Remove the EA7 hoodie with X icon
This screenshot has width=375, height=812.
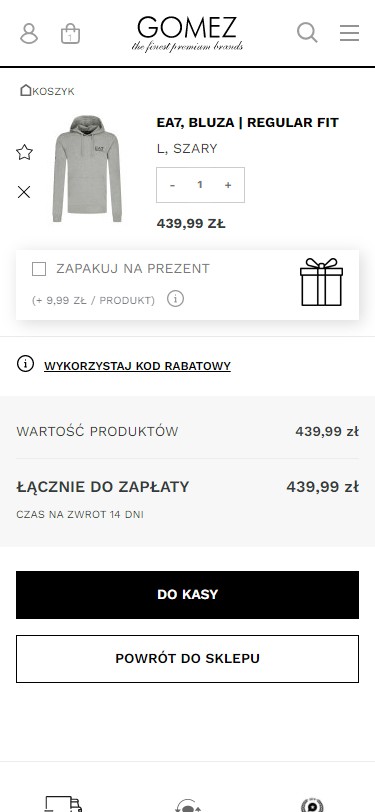[24, 192]
